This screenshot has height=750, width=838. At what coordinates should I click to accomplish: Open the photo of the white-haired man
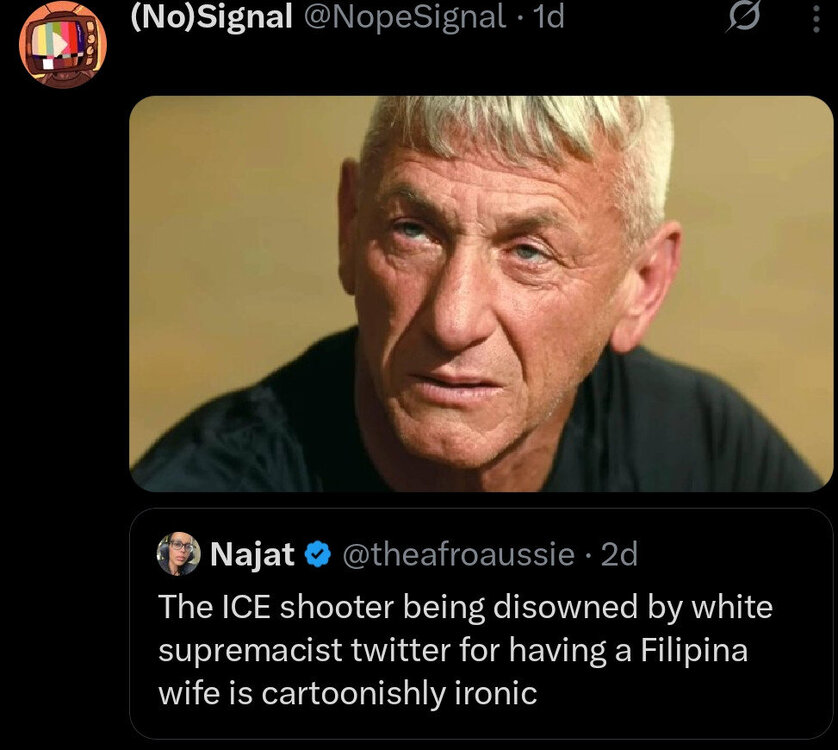480,293
